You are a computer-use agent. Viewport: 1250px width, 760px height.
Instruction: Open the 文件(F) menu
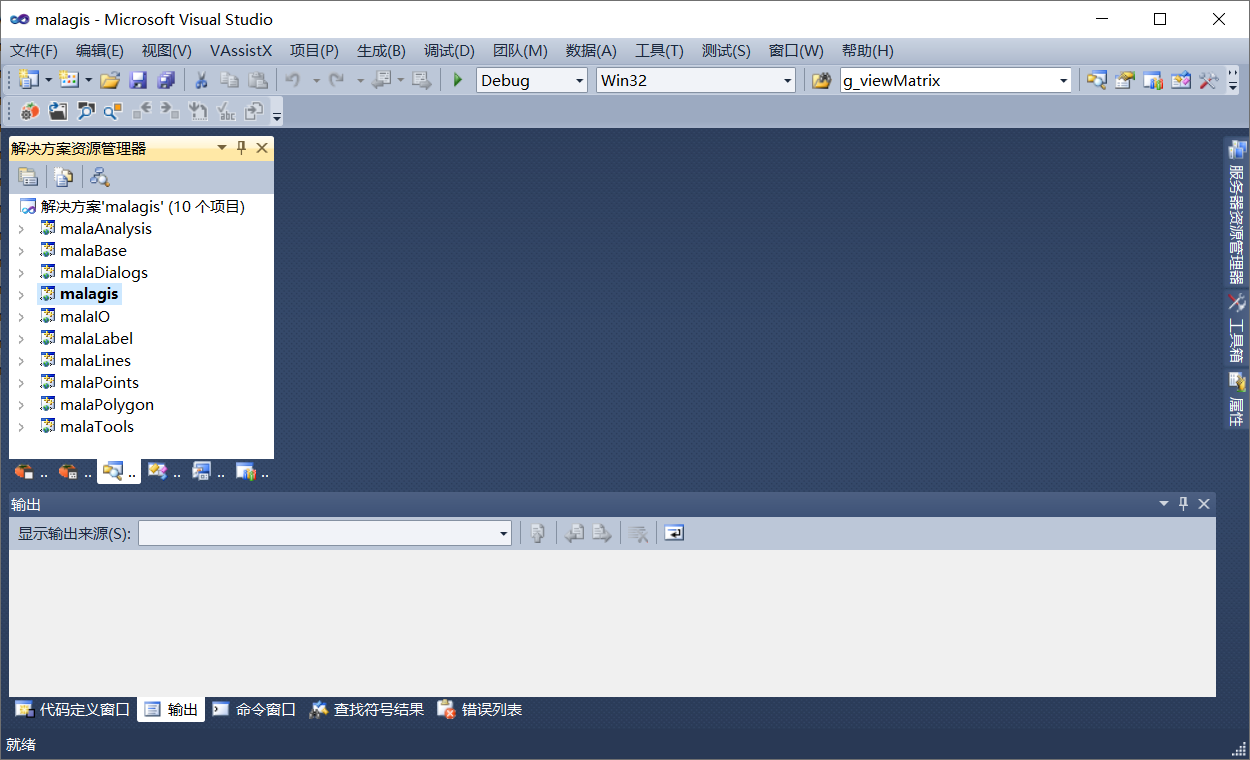[x=34, y=51]
